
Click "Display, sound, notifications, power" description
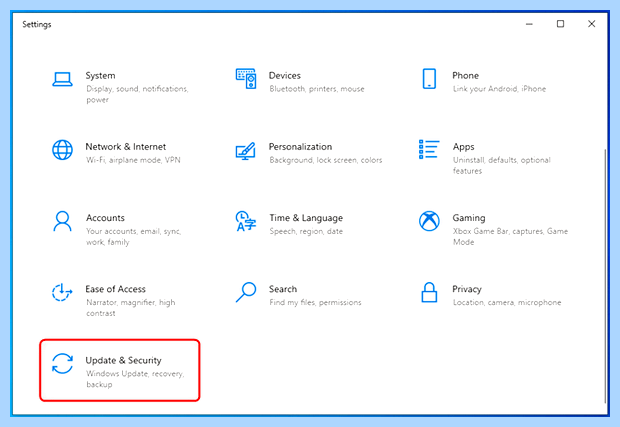tap(137, 94)
